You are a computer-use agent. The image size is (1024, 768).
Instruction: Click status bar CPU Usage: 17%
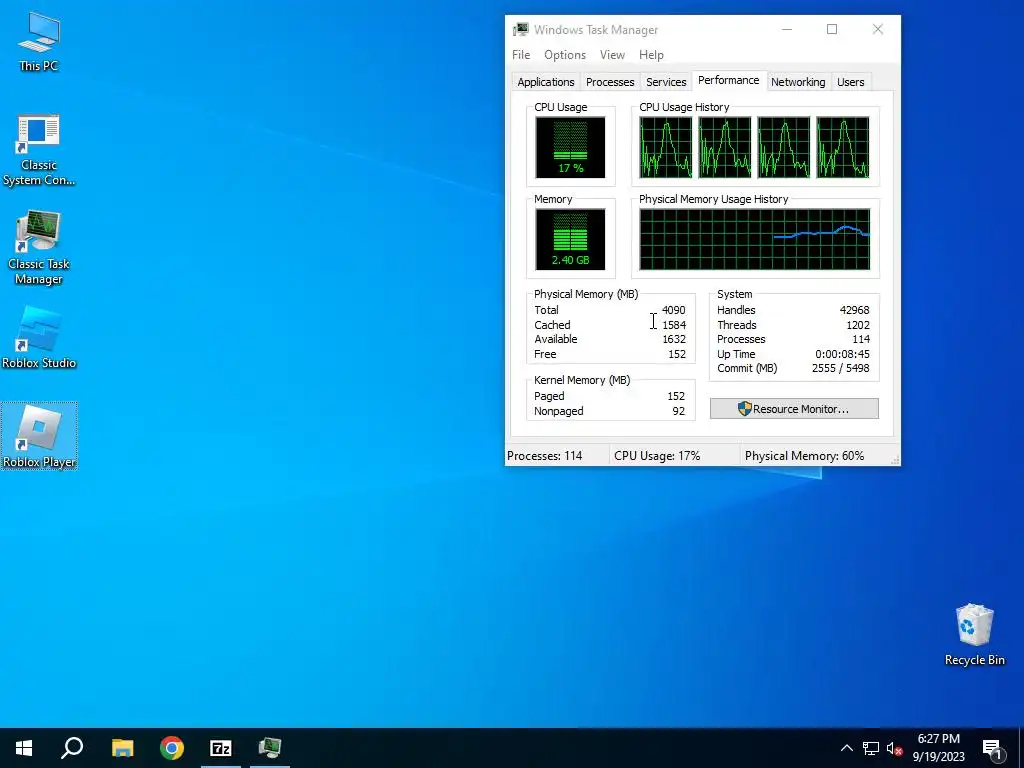(x=657, y=456)
